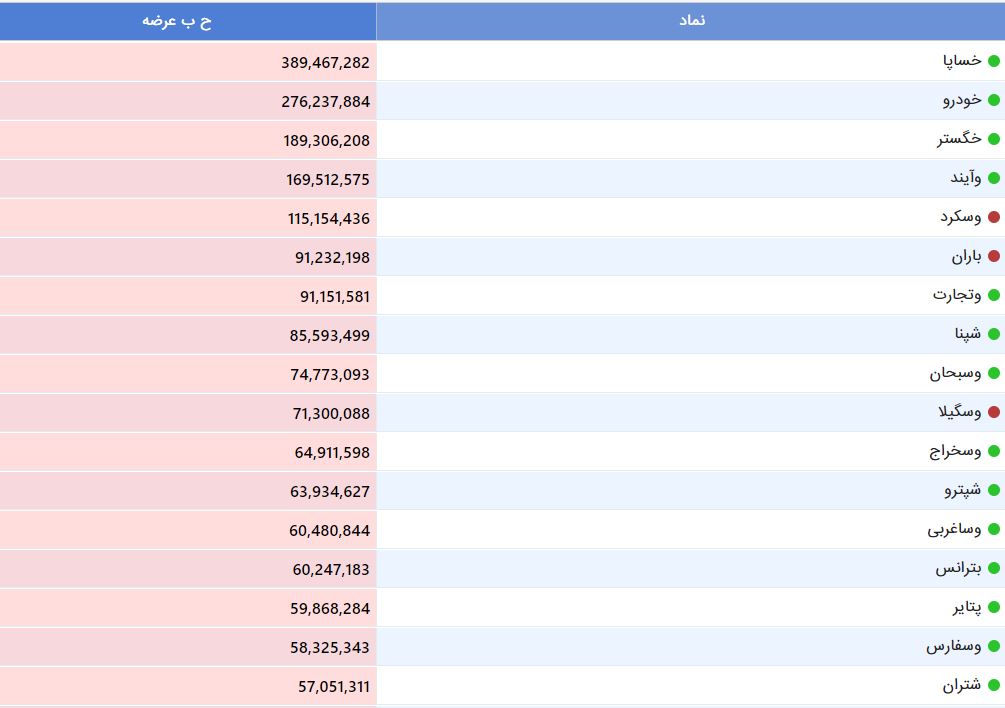Click the value 91,151,581

point(335,297)
